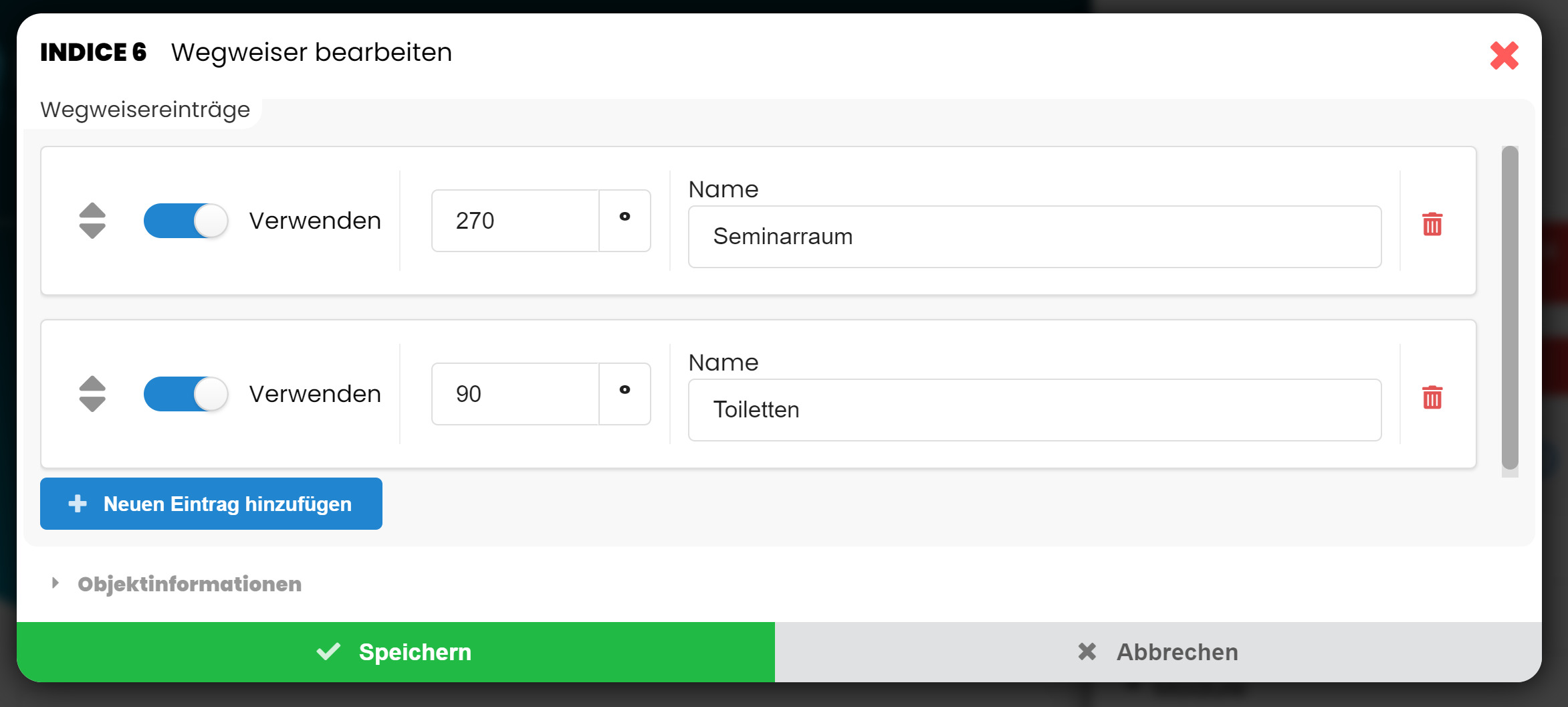Click the entries list scrollbar
The image size is (1568, 707).
1510,308
